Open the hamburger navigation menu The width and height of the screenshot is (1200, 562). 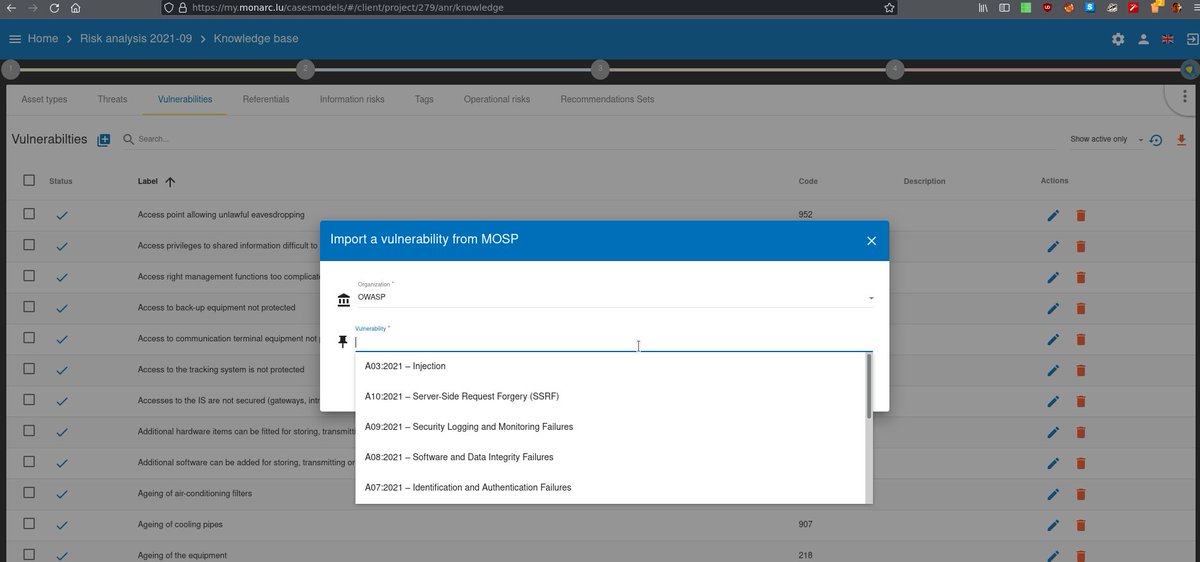tap(14, 39)
